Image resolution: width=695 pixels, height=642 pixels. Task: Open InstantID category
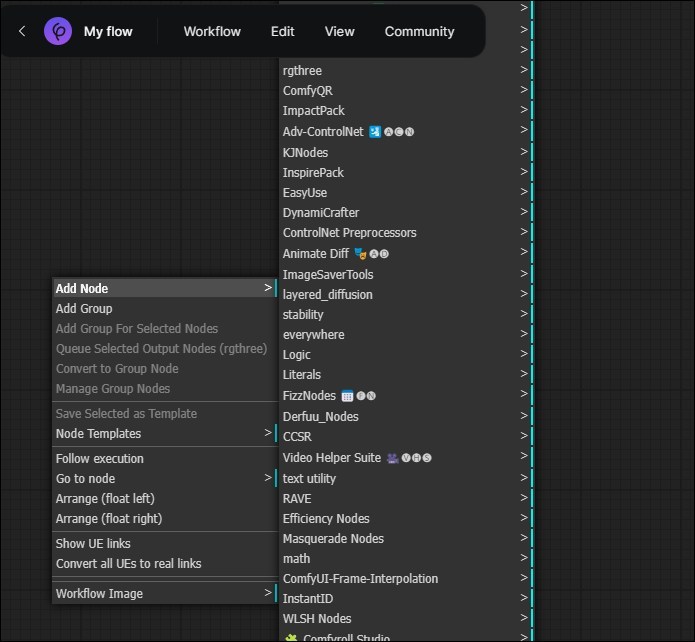pyautogui.click(x=406, y=598)
